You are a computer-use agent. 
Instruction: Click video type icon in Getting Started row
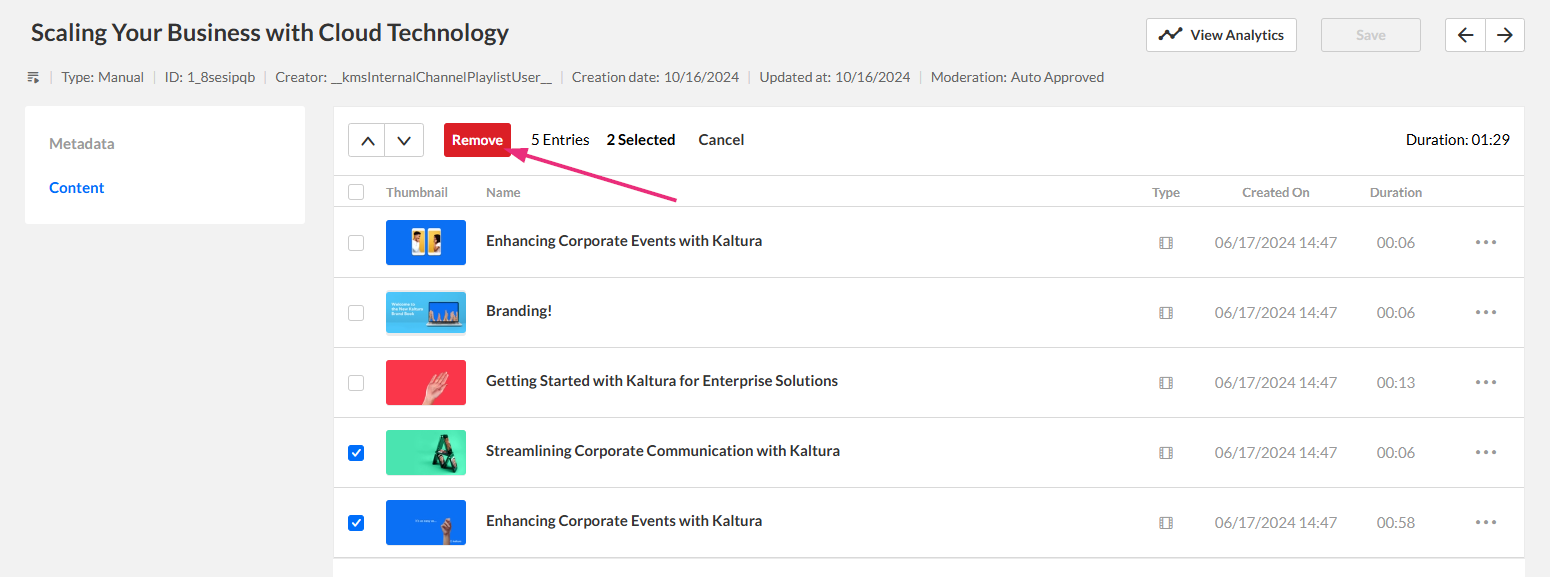point(1165,382)
